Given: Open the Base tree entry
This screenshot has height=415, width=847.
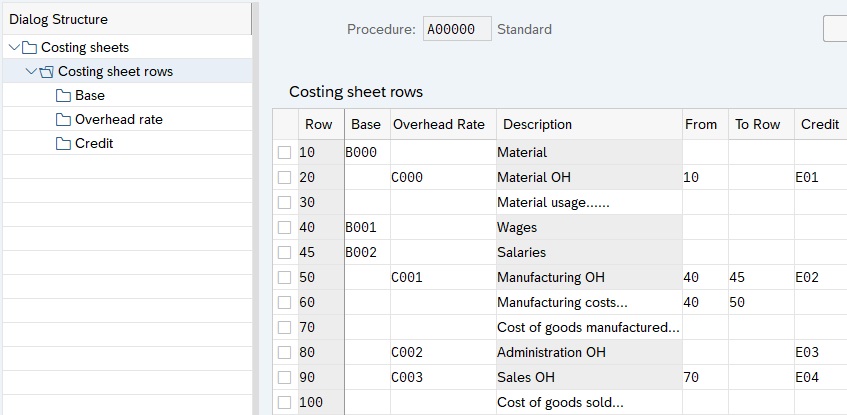Looking at the screenshot, I should click(89, 95).
